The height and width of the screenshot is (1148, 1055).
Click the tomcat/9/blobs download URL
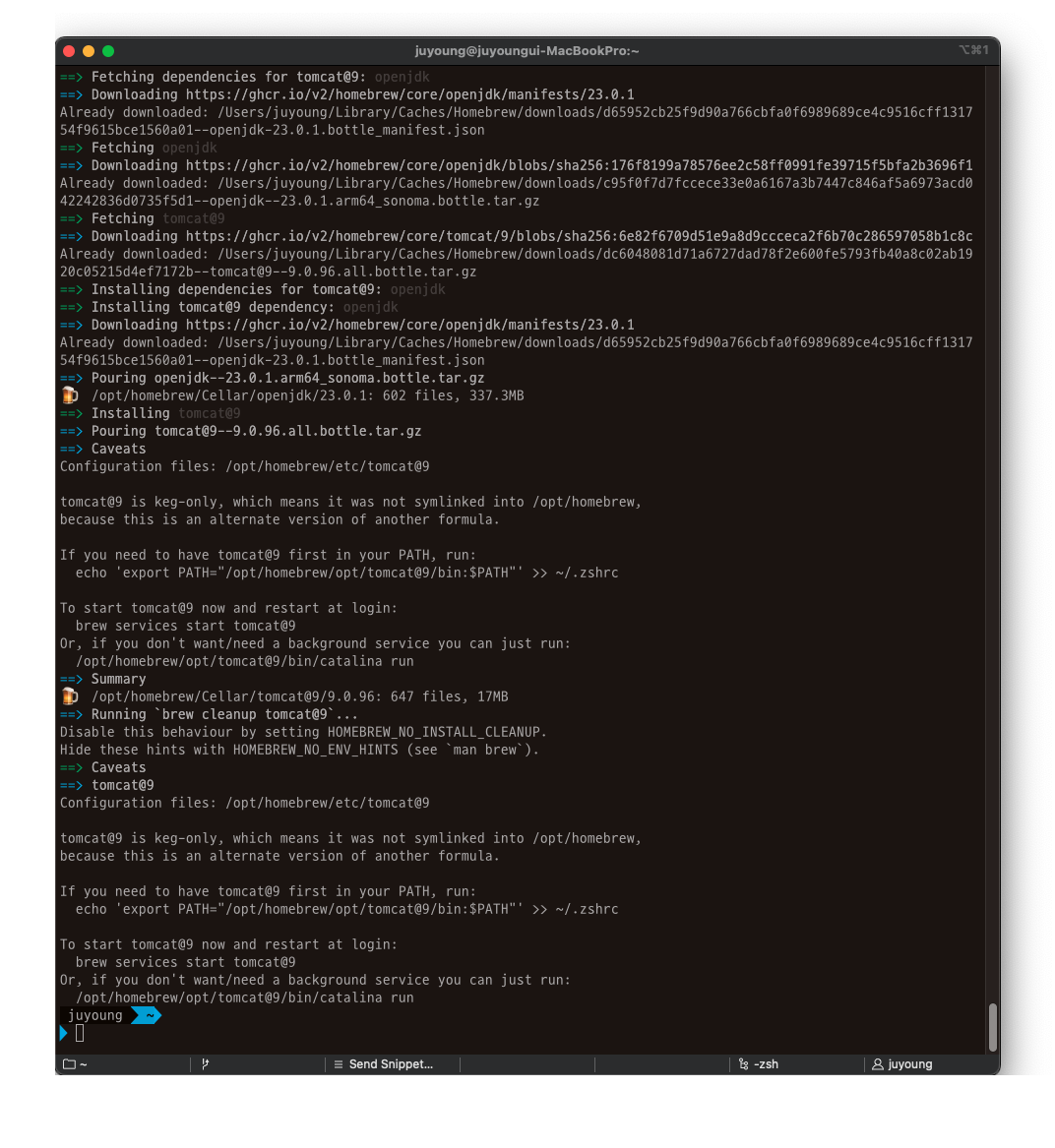click(x=579, y=236)
